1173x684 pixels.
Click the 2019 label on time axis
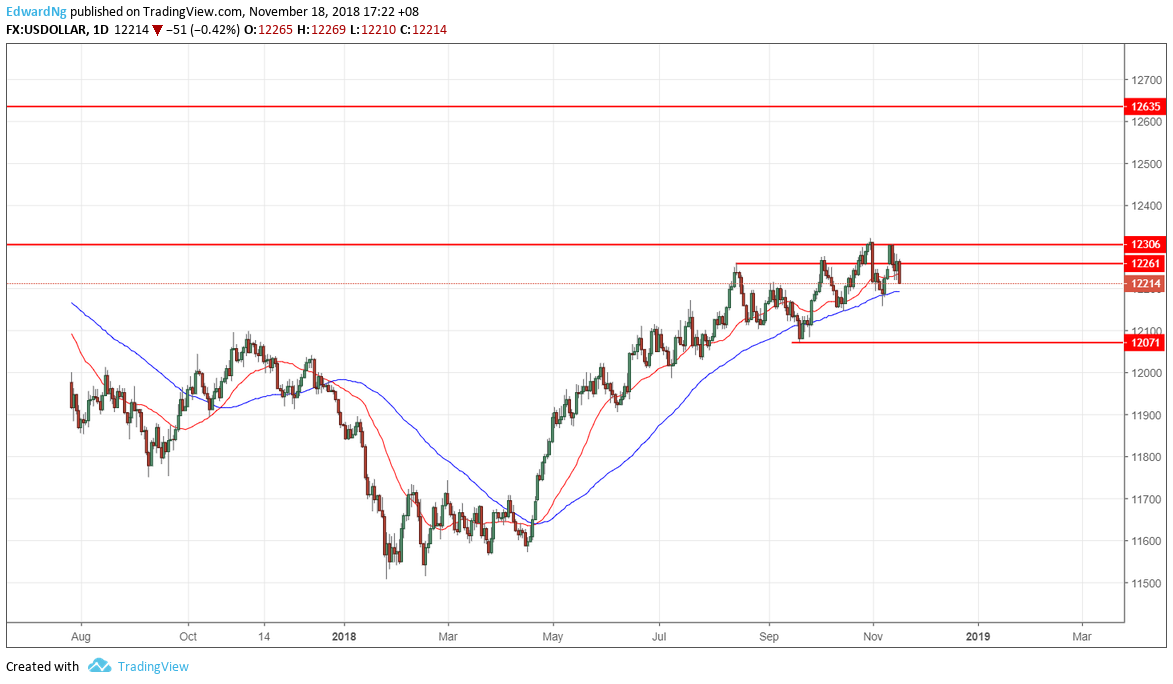978,636
